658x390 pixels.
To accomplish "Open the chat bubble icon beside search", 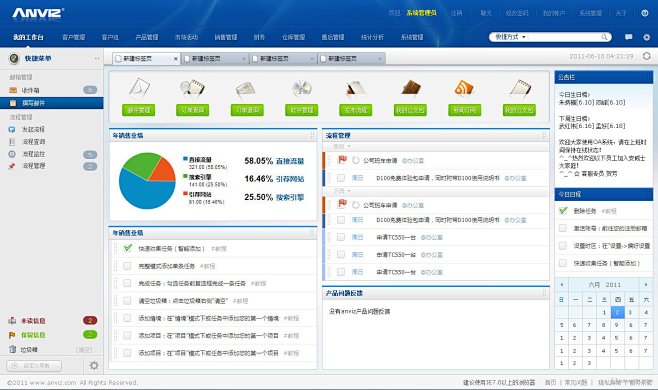I will (x=628, y=37).
